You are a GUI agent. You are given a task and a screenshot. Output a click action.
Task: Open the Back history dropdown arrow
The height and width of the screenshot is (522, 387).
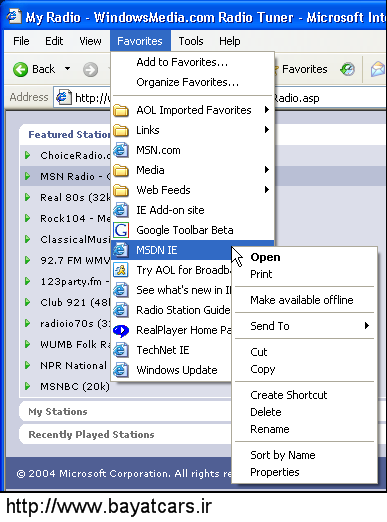[68, 69]
